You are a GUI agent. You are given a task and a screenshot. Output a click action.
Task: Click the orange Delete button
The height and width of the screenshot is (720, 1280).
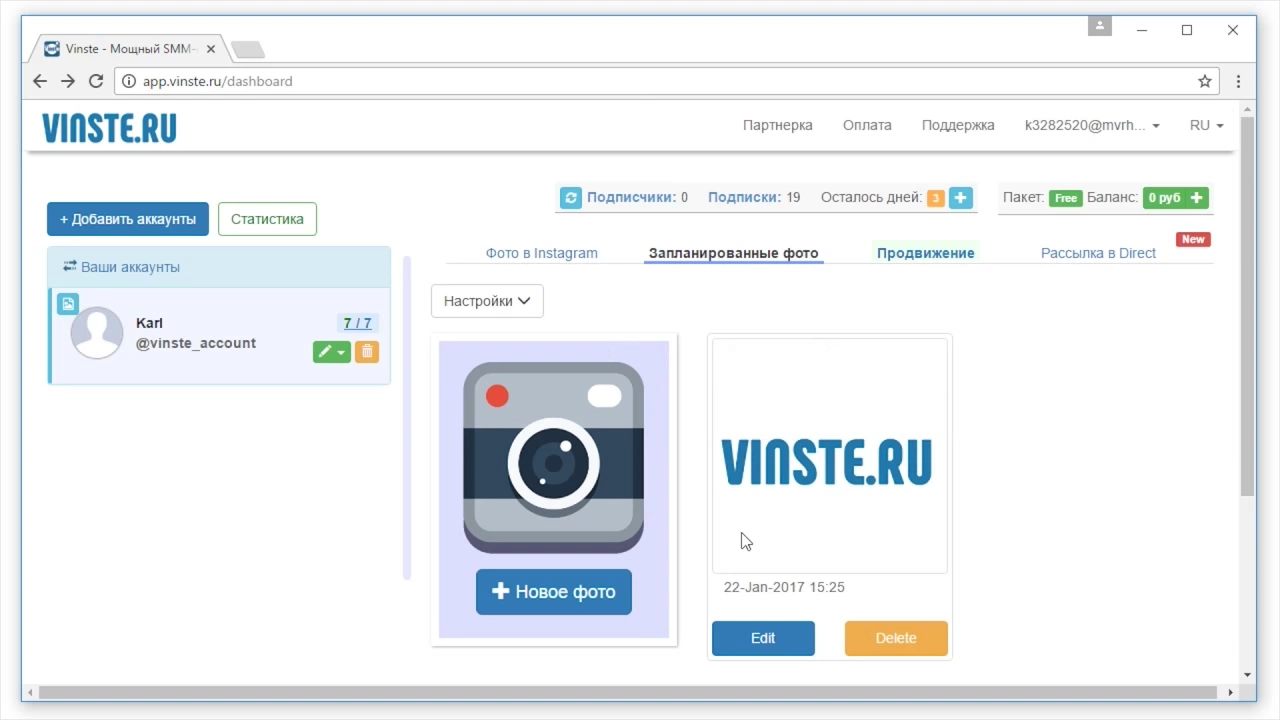[896, 638]
